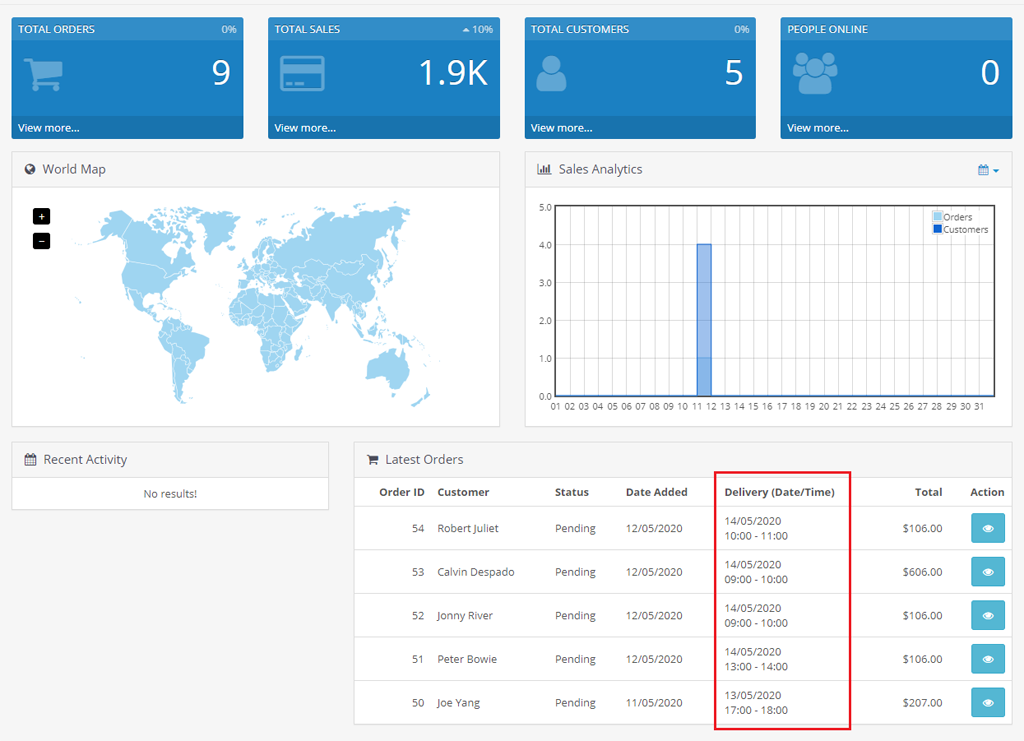Viewport: 1024px width, 741px height.
Task: View order 53 for Calvin Despado
Action: pyautogui.click(x=987, y=572)
